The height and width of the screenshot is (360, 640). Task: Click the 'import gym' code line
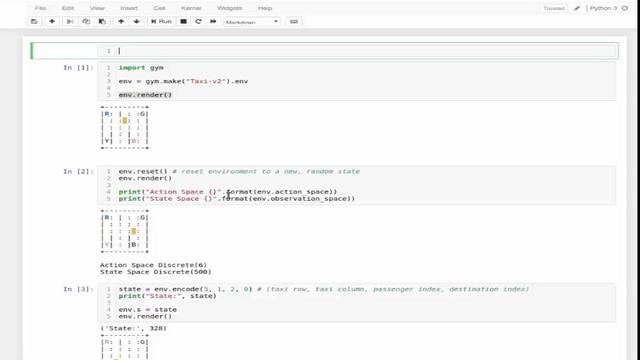coord(141,68)
